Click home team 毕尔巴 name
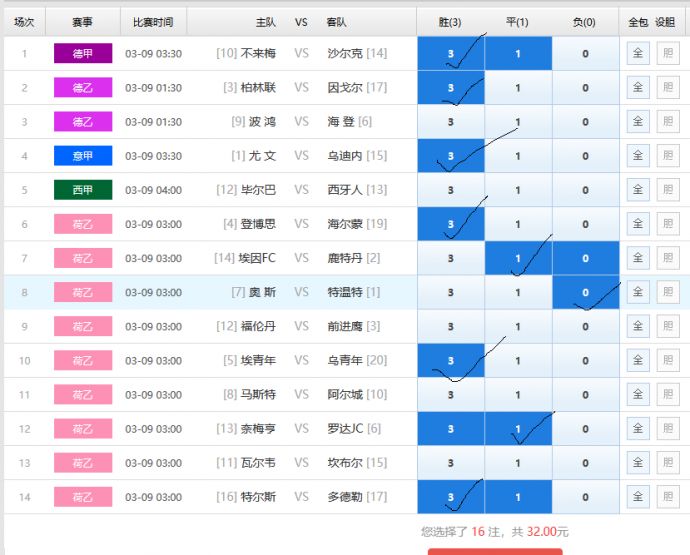The width and height of the screenshot is (690, 555). pyautogui.click(x=258, y=190)
